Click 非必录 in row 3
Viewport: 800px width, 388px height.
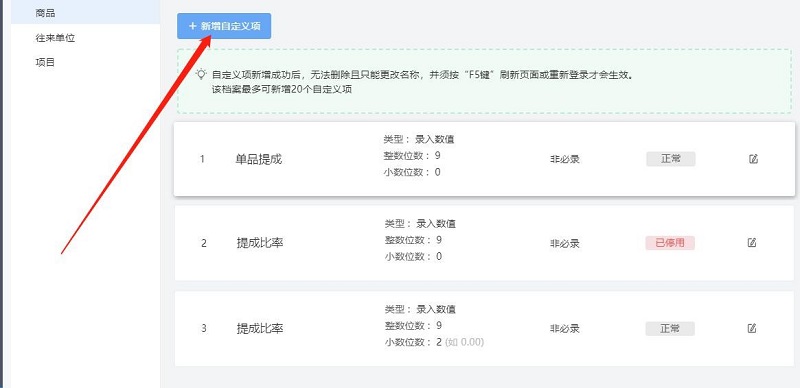(x=565, y=329)
